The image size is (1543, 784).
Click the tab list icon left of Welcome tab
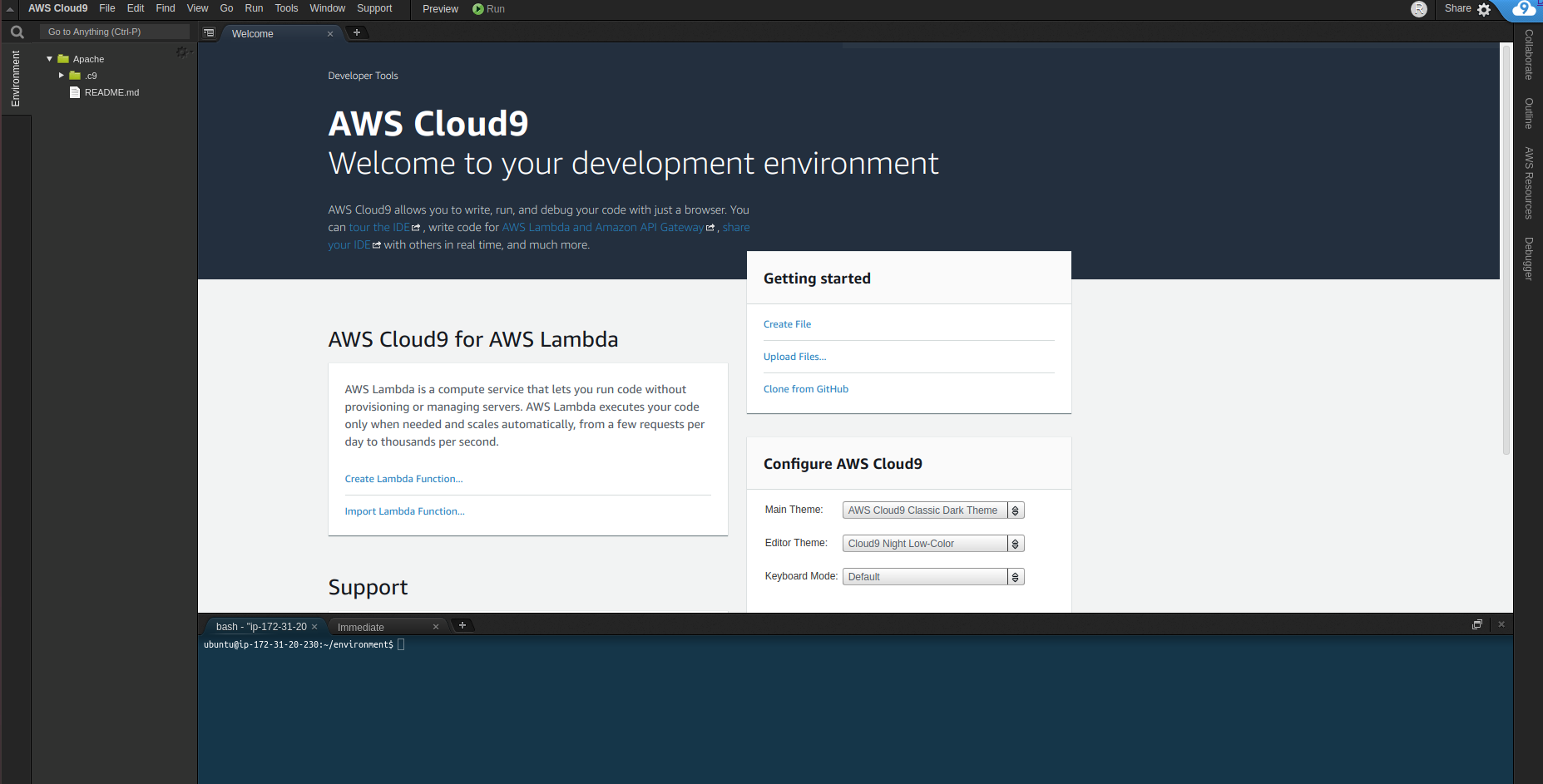point(209,32)
